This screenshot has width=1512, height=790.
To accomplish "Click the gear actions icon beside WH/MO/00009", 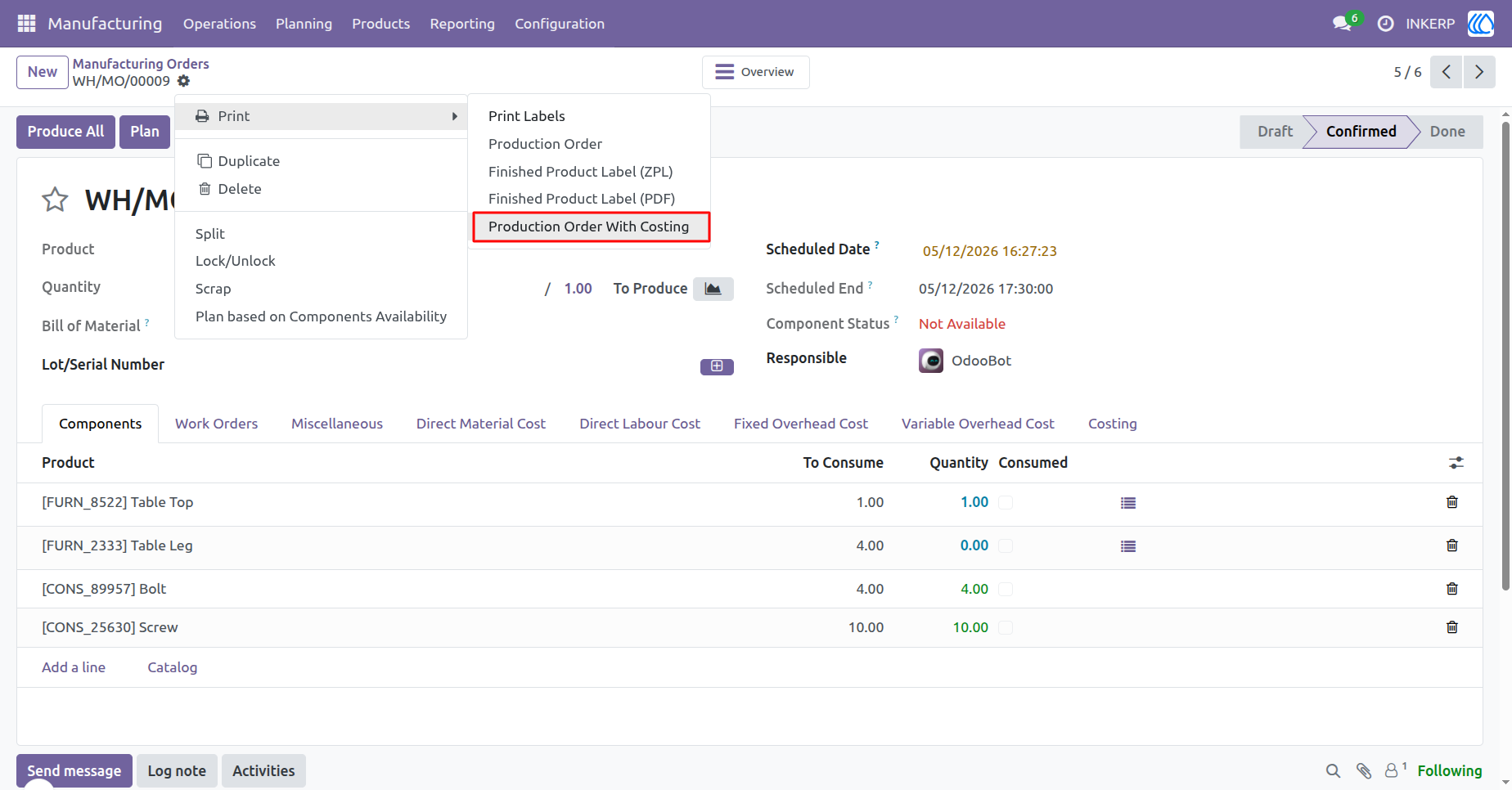I will [184, 81].
